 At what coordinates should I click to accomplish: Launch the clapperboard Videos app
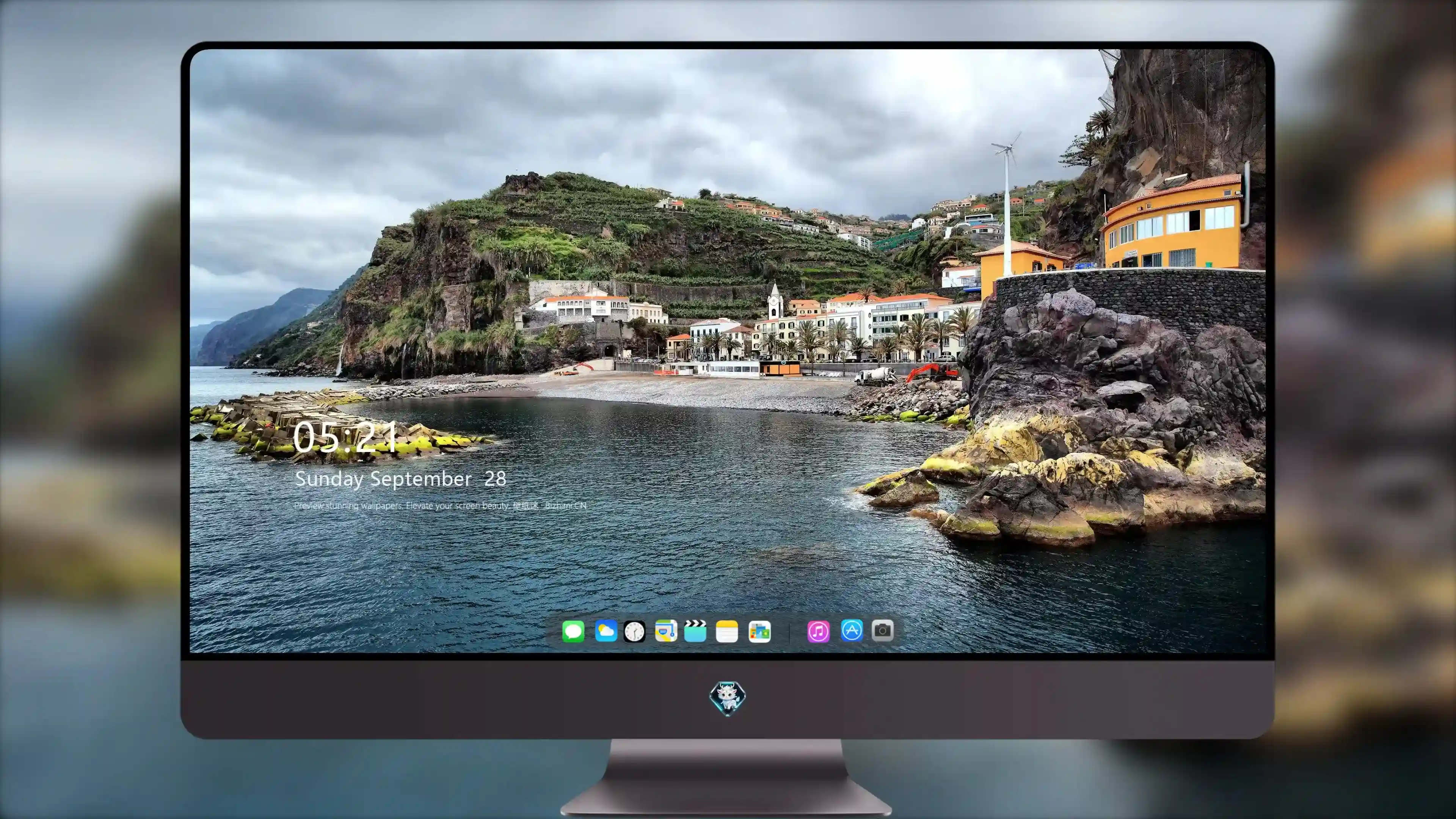tap(695, 631)
